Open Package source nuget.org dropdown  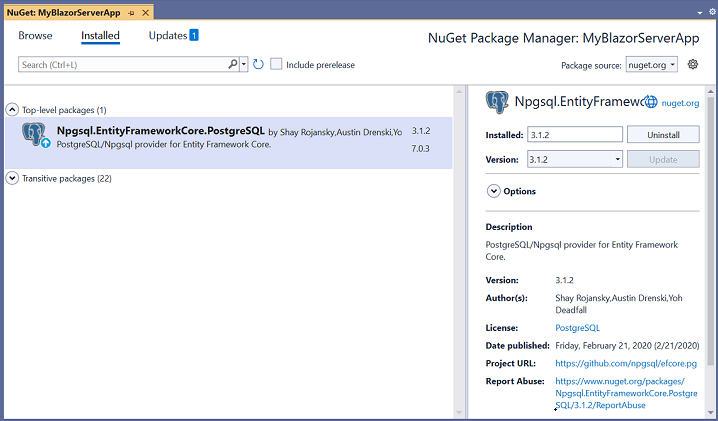point(652,65)
